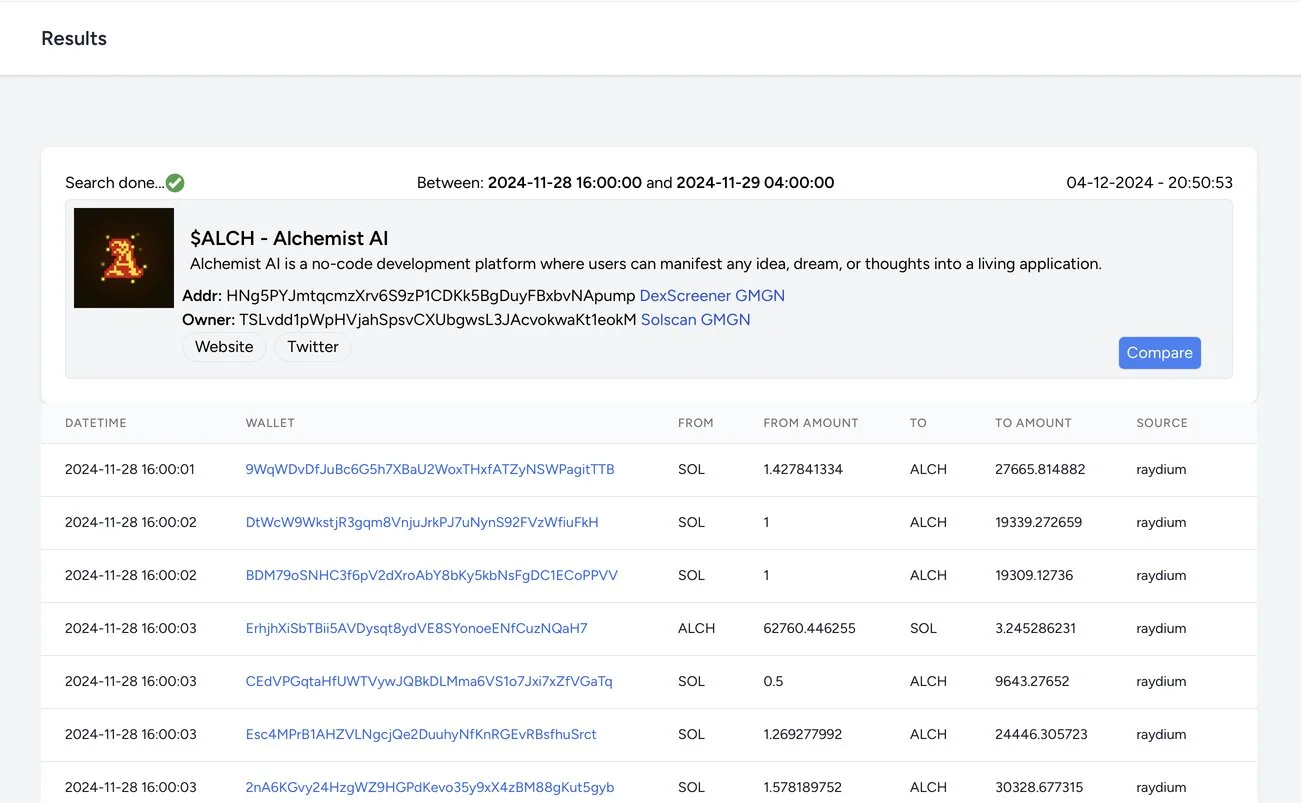Screen dimensions: 1301x803
Task: Click the to amount 30328.677315
Action: pos(1040,787)
